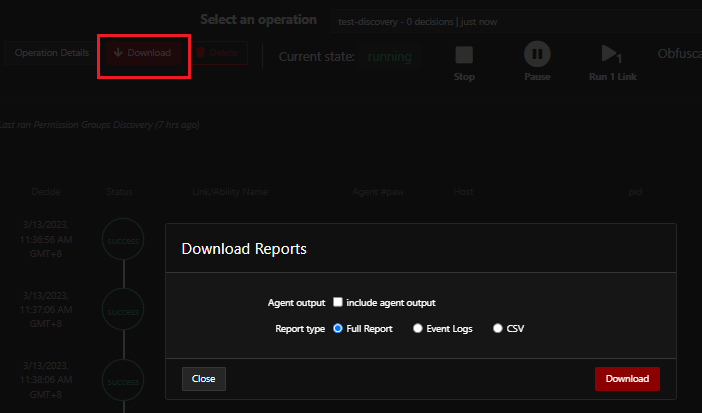Pause the running operation
Viewport: 702px width, 413px height.
pos(537,54)
